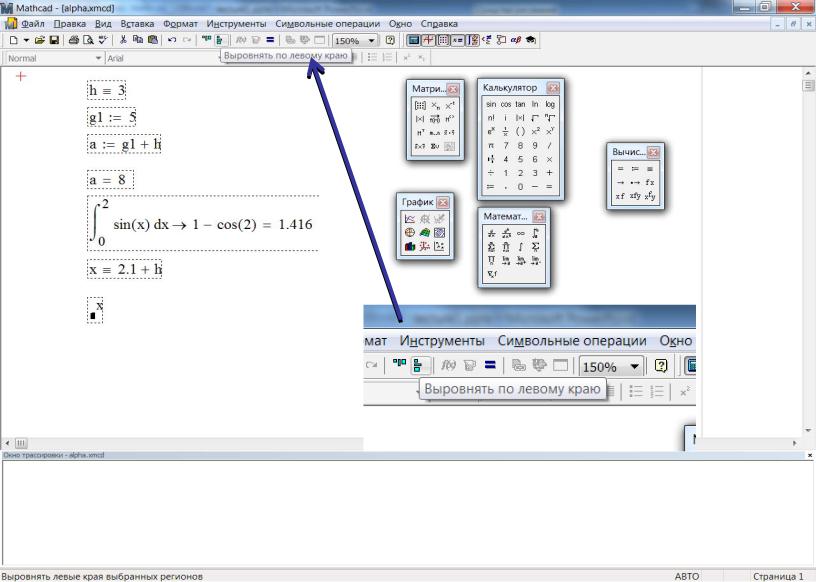The height and width of the screenshot is (582, 816).
Task: Click the symbolic arrow → in Вычисления palette
Action: [620, 182]
